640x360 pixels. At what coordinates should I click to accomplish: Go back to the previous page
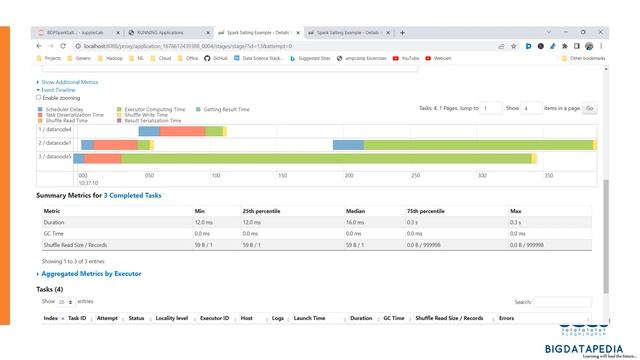pyautogui.click(x=39, y=46)
